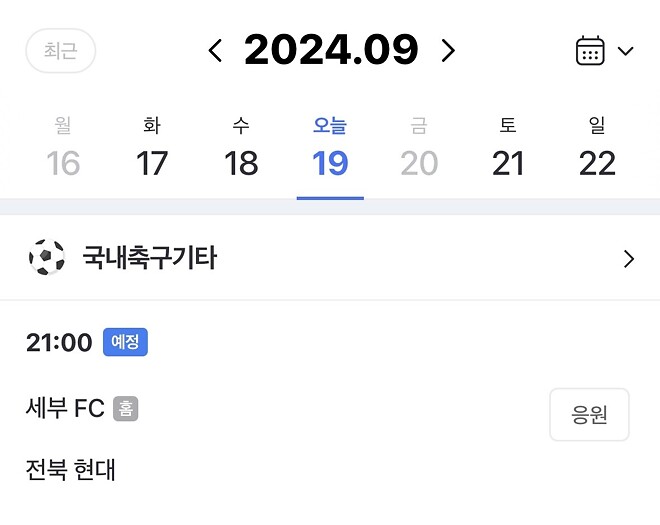The width and height of the screenshot is (660, 525).
Task: Select Tuesday the 17th tab
Action: click(x=152, y=147)
